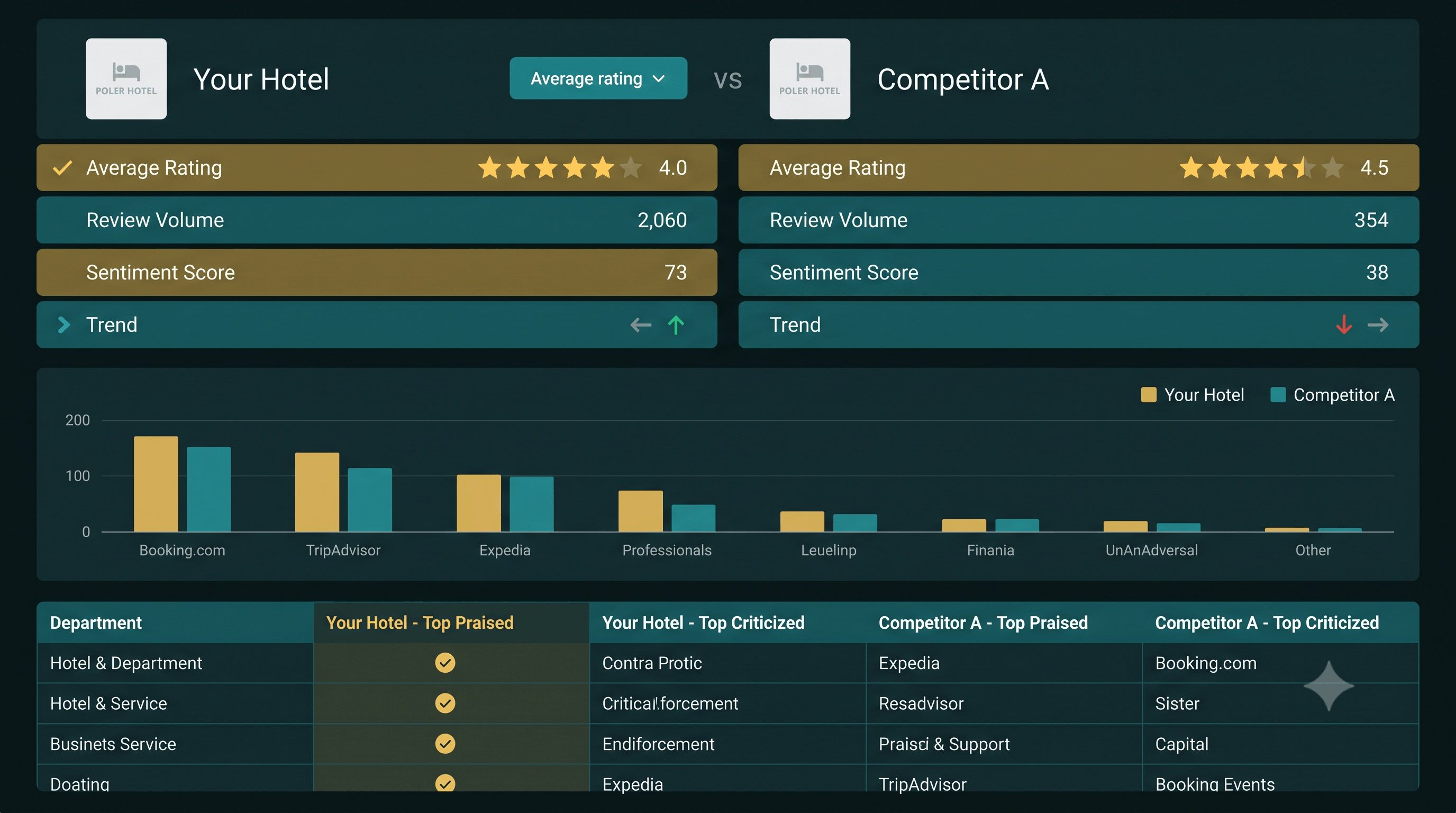Click the sparkle star icon near Booking.com cell
This screenshot has height=813, width=1456.
click(1328, 686)
